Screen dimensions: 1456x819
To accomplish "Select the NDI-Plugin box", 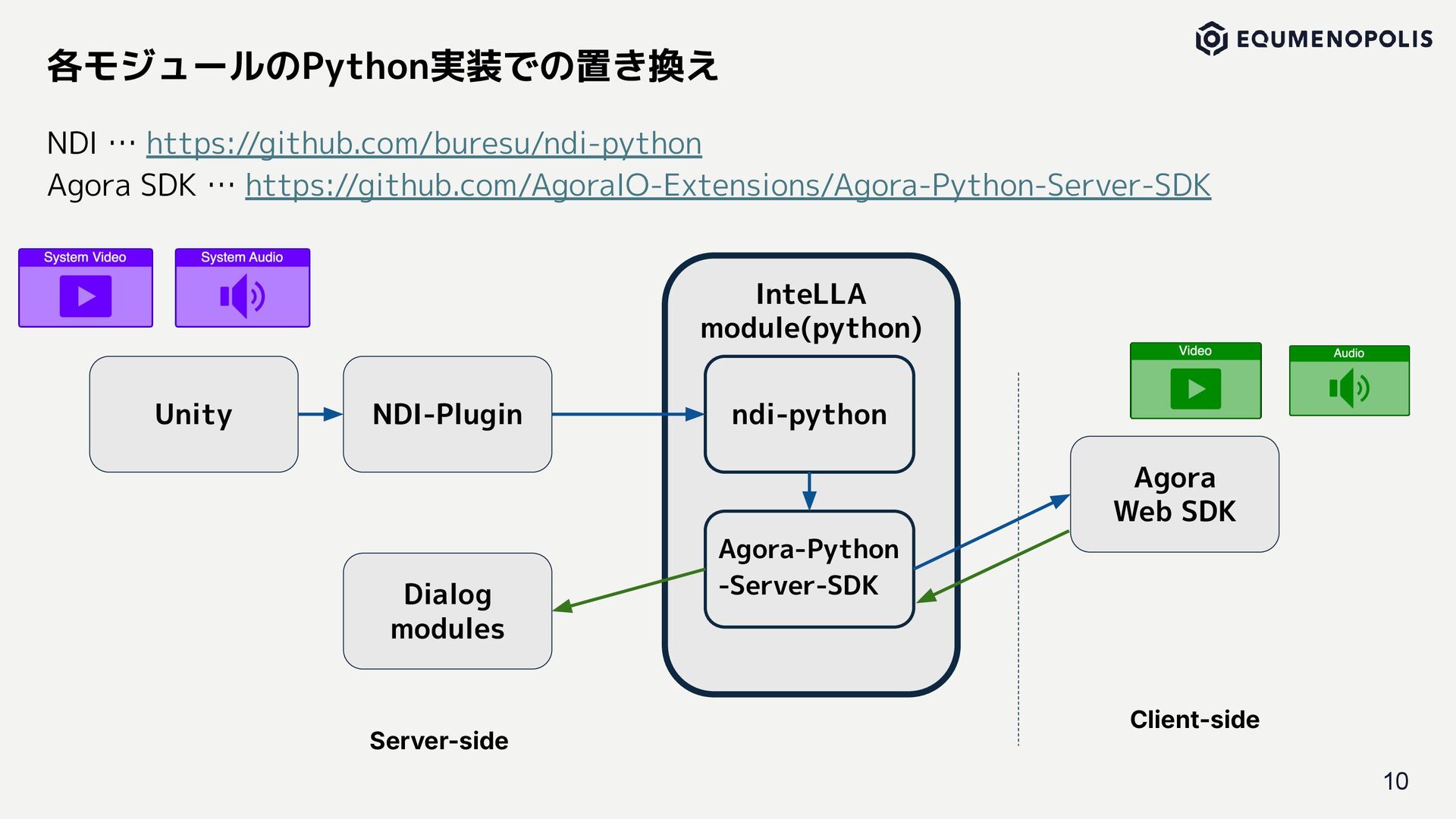I will coord(447,414).
